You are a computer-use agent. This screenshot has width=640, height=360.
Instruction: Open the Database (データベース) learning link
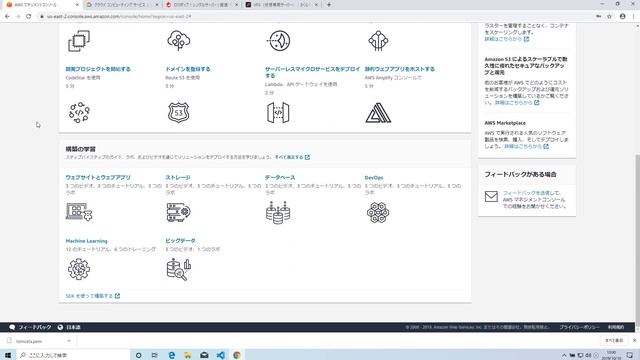280,178
